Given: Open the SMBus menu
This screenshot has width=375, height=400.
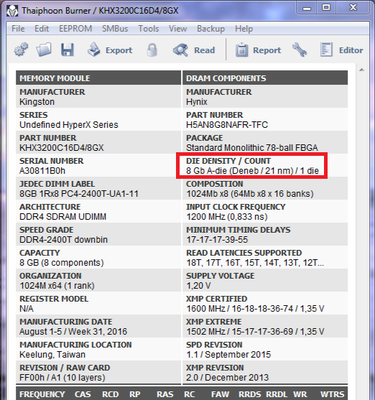Looking at the screenshot, I should coord(115,29).
